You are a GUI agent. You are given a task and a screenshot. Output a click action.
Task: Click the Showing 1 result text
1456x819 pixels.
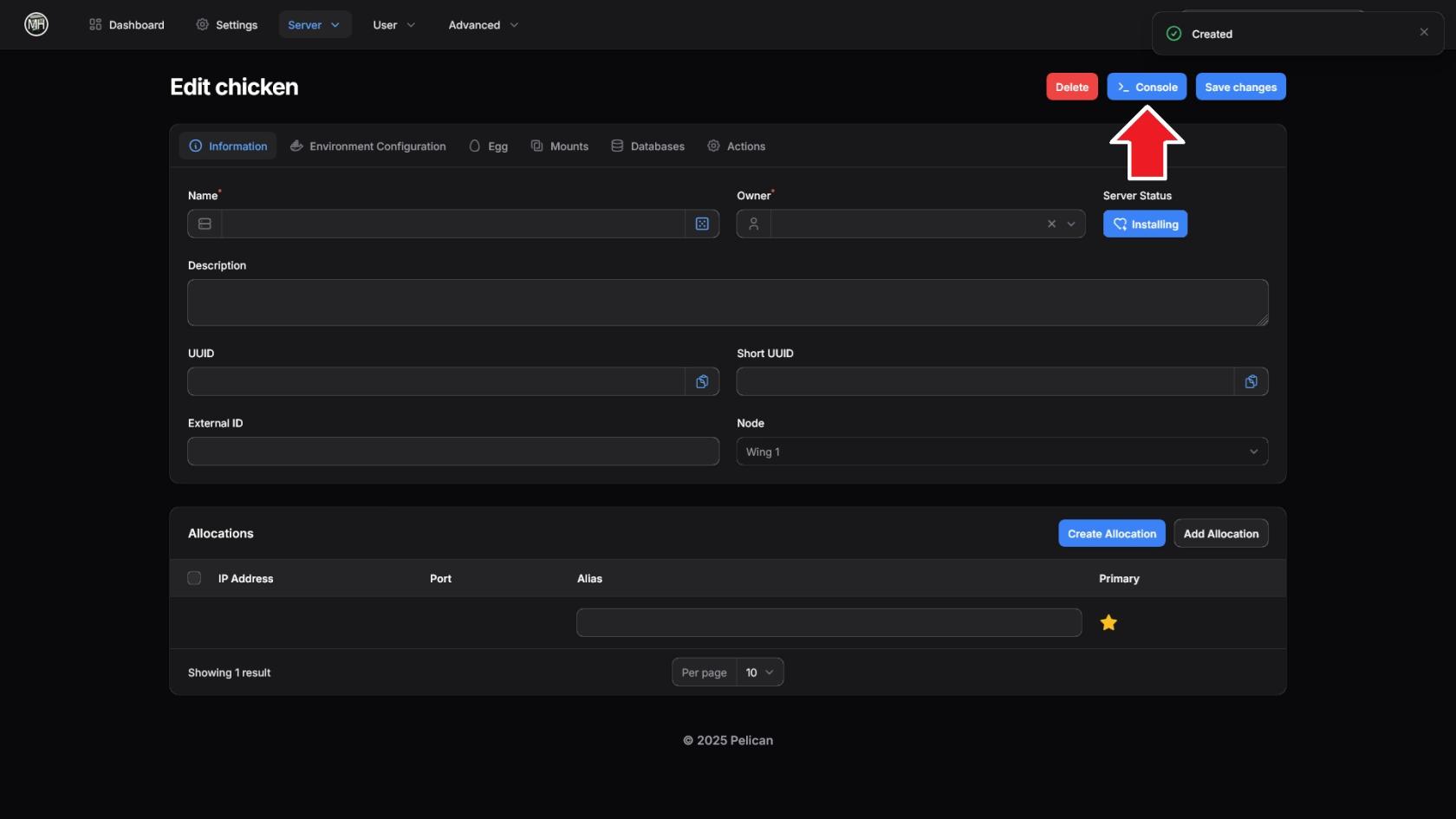pyautogui.click(x=229, y=673)
